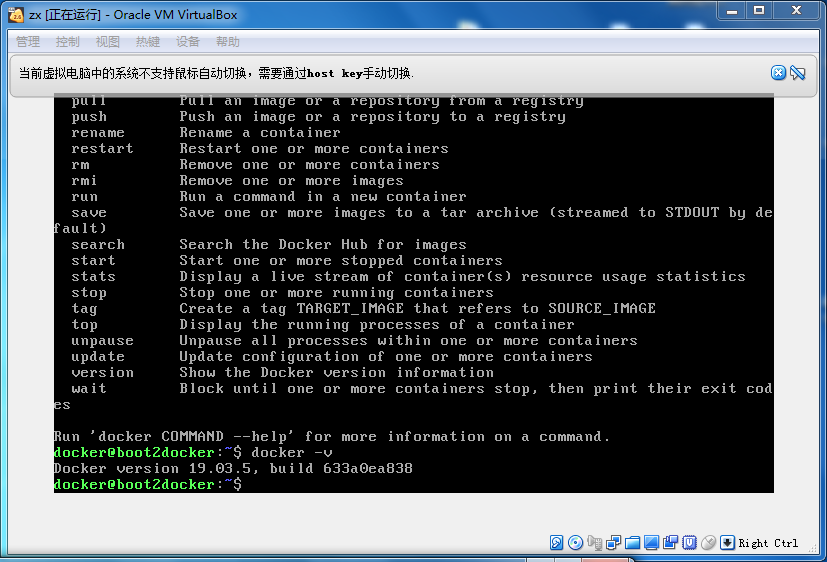Viewport: 827px width, 562px height.
Task: Click the 'Docker version 19.03.5' output line
Action: coord(233,468)
